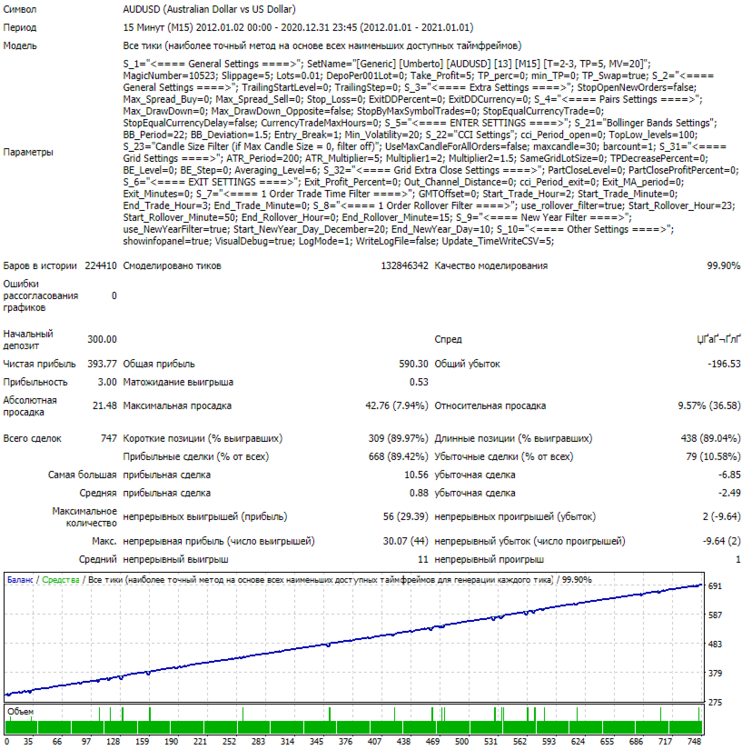Click the Всего сделок label
The width and height of the screenshot is (752, 750).
coord(32,438)
